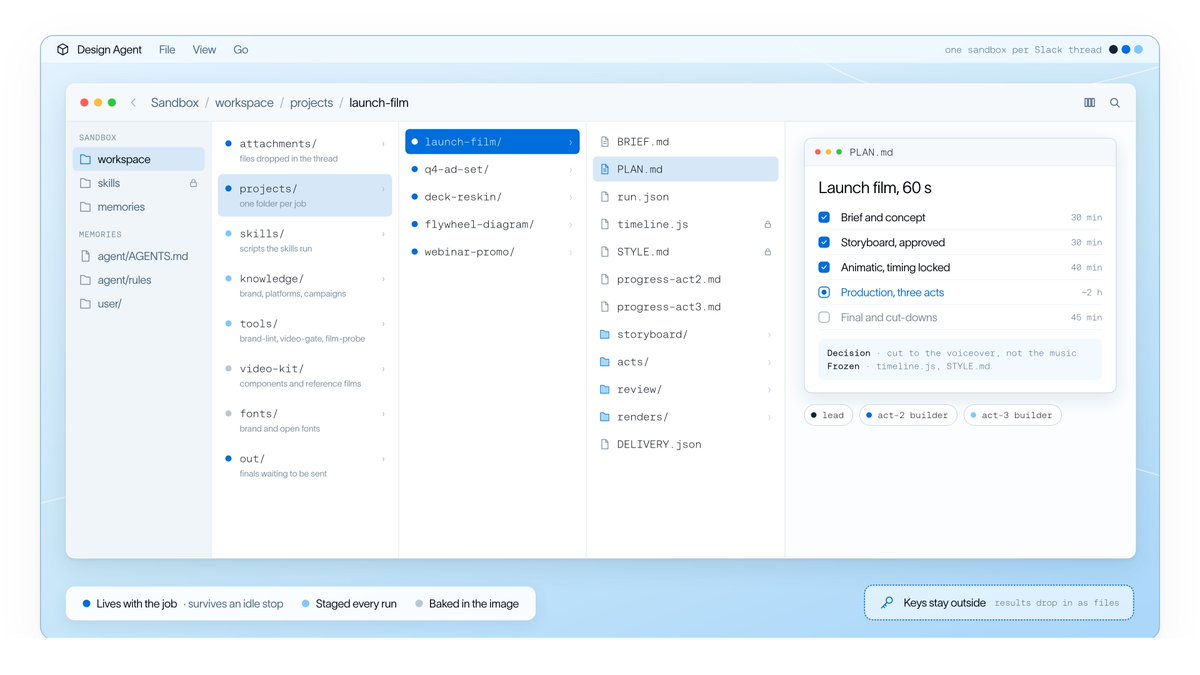The image size is (1200, 675).
Task: Click the key icon by Keys stay outside
Action: click(x=887, y=603)
